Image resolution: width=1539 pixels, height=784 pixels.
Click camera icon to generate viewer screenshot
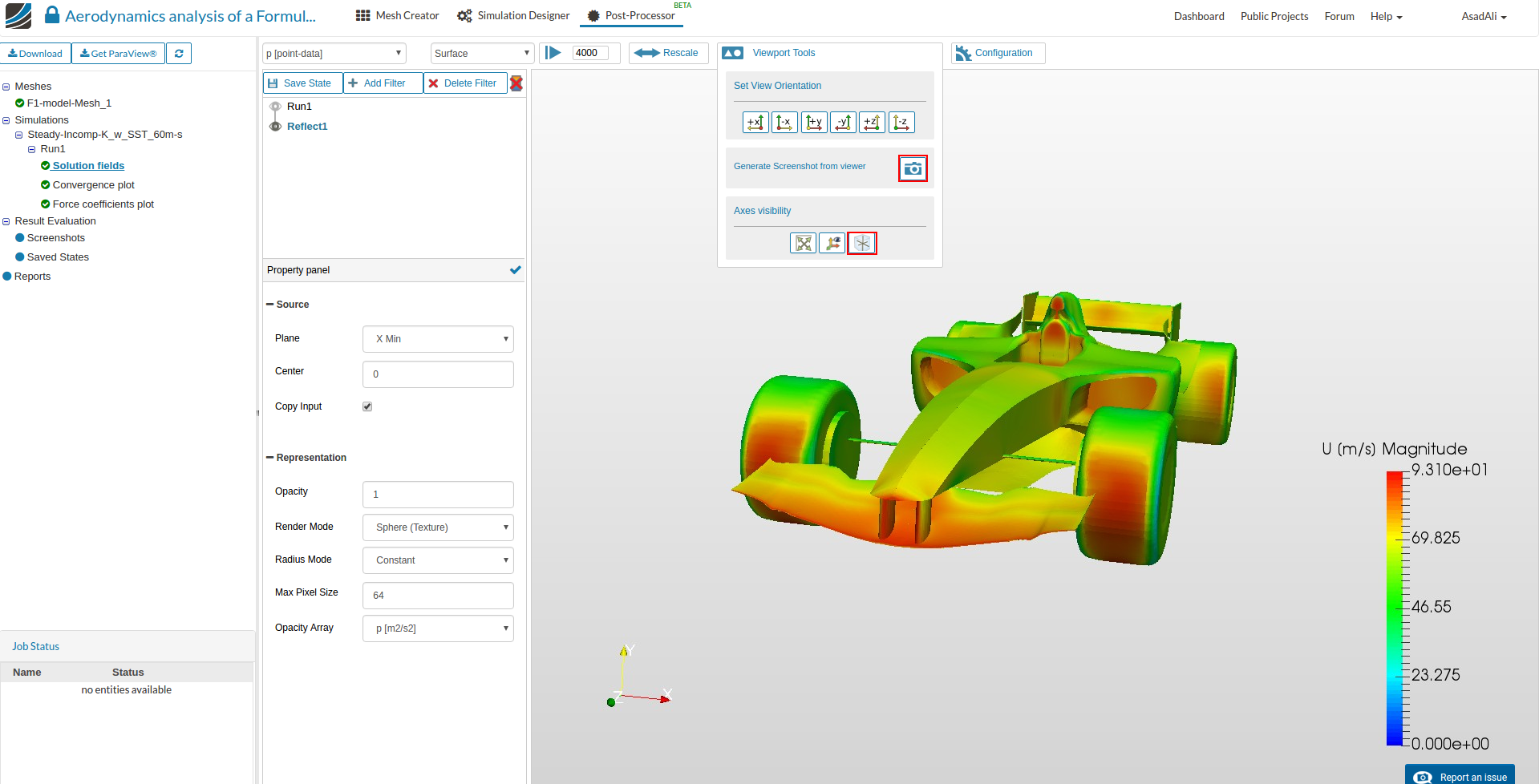(912, 168)
